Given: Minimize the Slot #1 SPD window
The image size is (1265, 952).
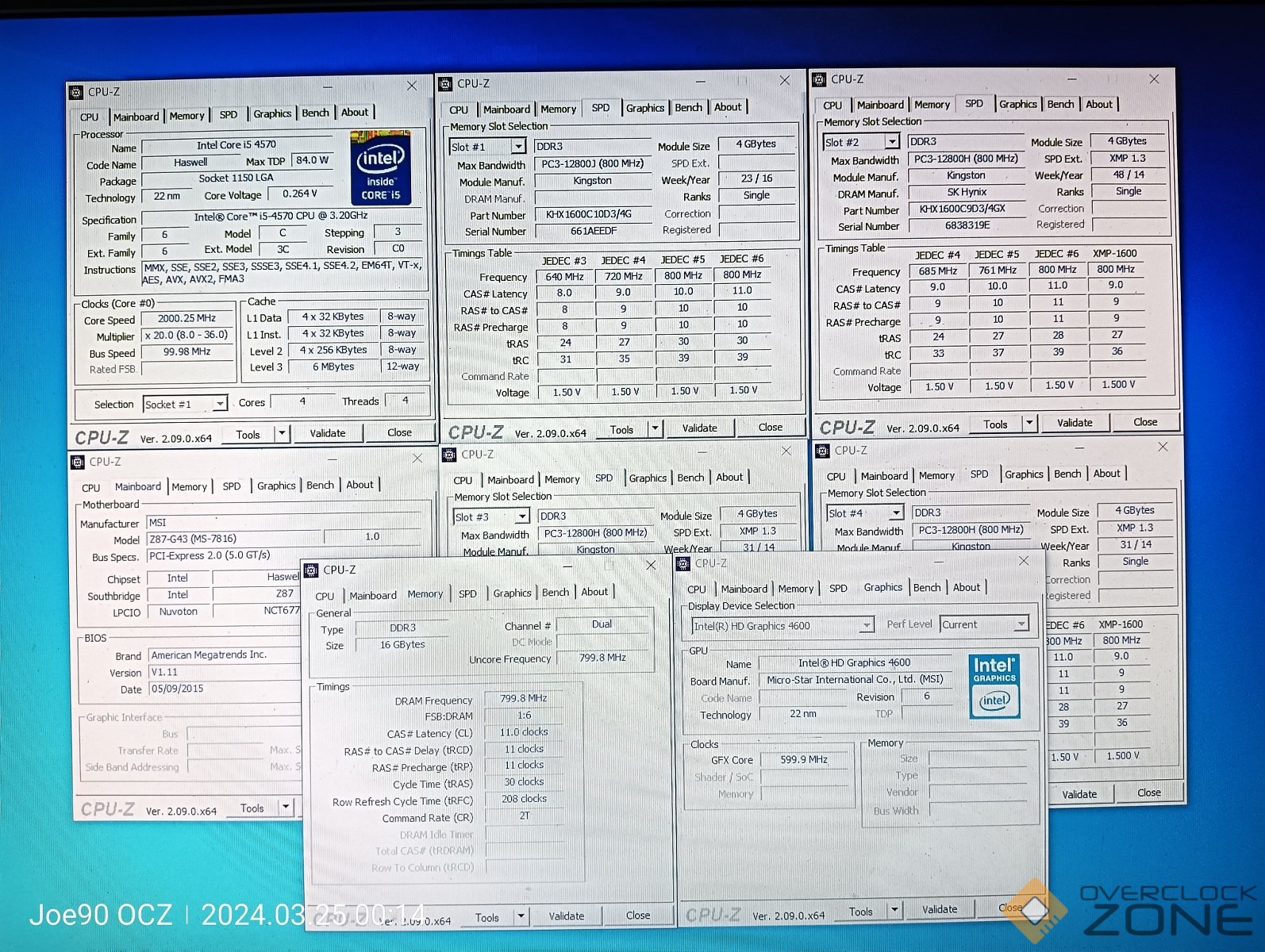Looking at the screenshot, I should tap(701, 81).
